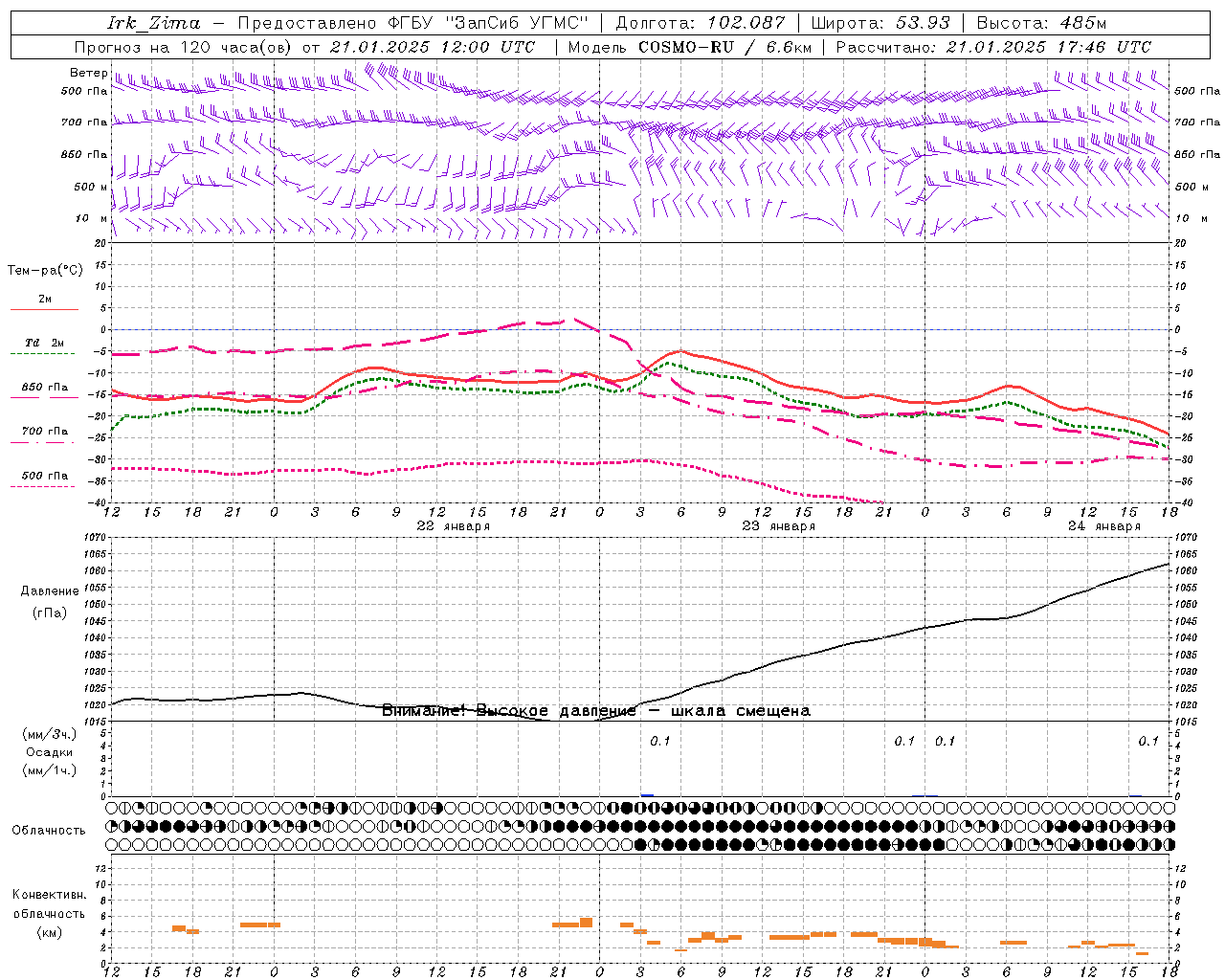Select the (мм/3ч.) precipitation unit label
The width and height of the screenshot is (1225, 980).
click(49, 734)
